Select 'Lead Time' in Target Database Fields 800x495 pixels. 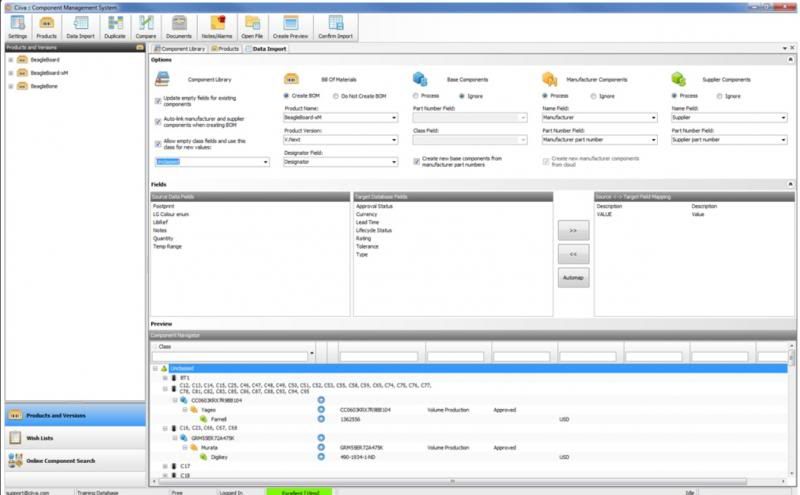(367, 222)
